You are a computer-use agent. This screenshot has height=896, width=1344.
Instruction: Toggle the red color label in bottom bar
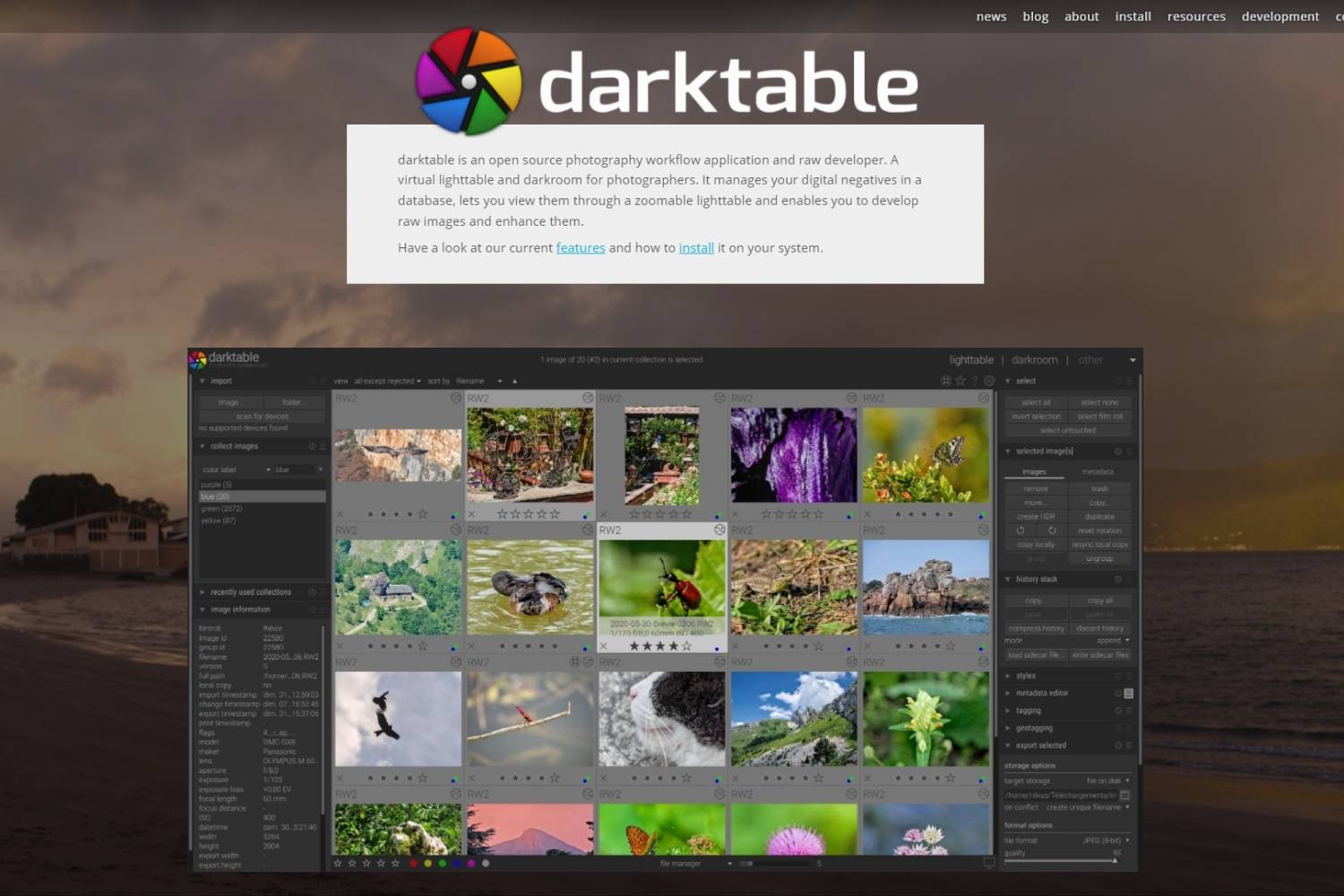click(x=413, y=864)
